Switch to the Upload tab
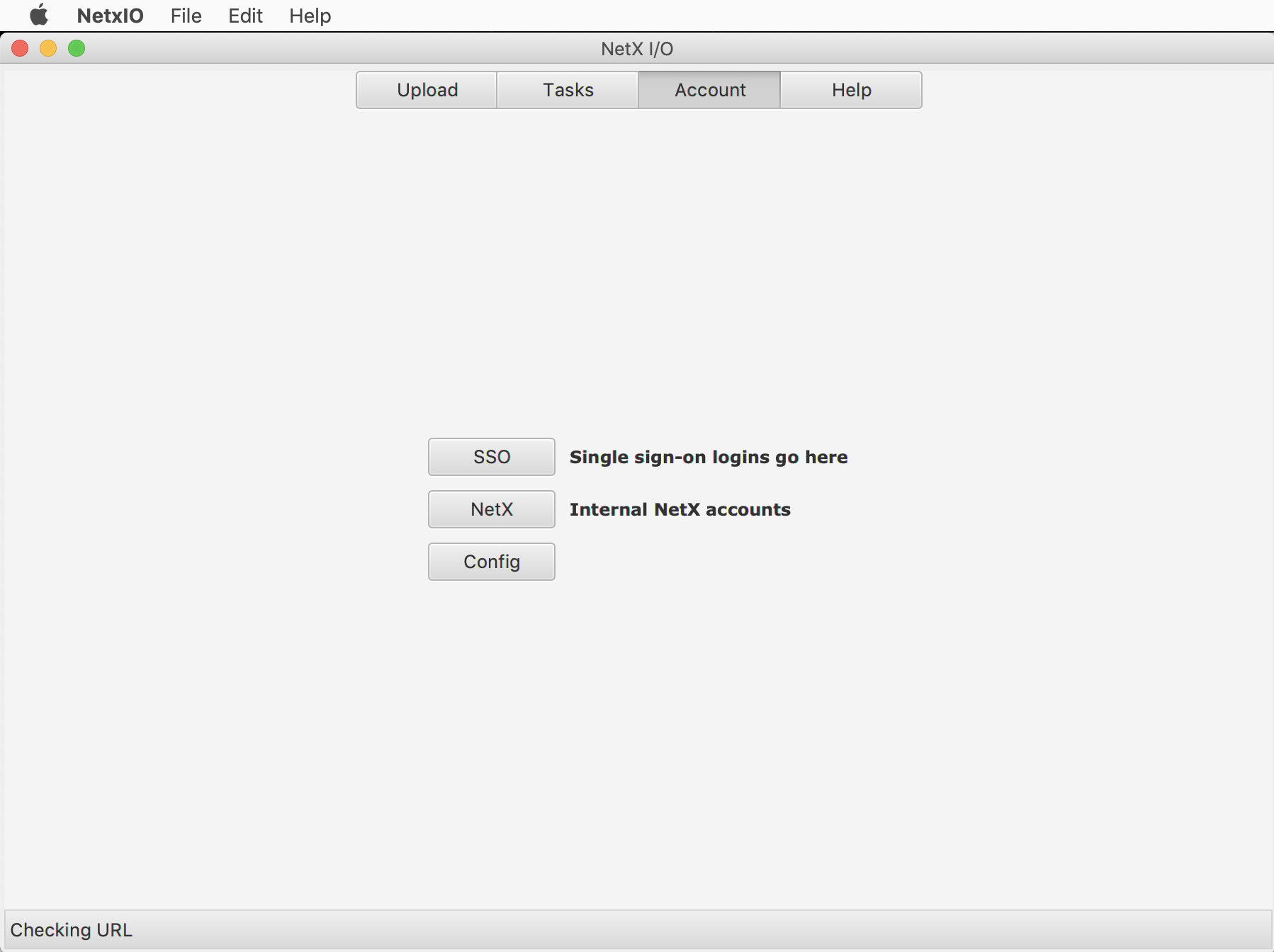The image size is (1274, 952). (427, 90)
